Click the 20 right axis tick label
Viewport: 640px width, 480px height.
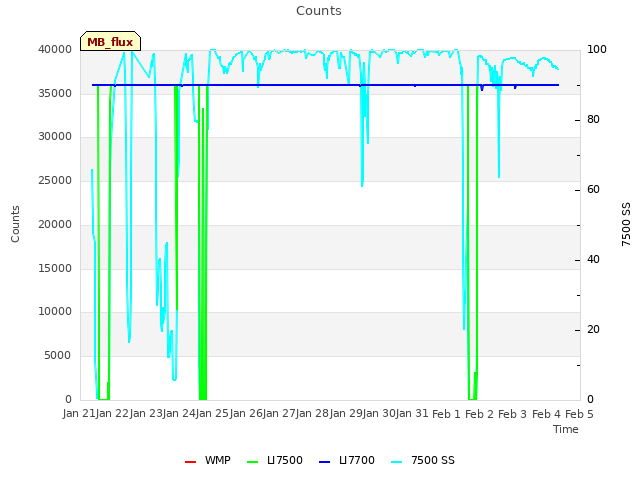(x=593, y=330)
